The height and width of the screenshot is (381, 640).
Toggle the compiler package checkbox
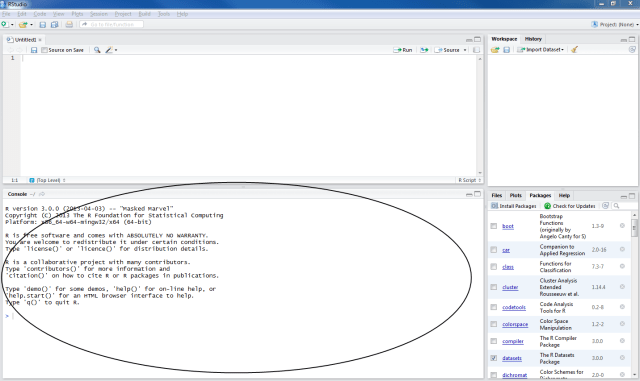point(493,341)
